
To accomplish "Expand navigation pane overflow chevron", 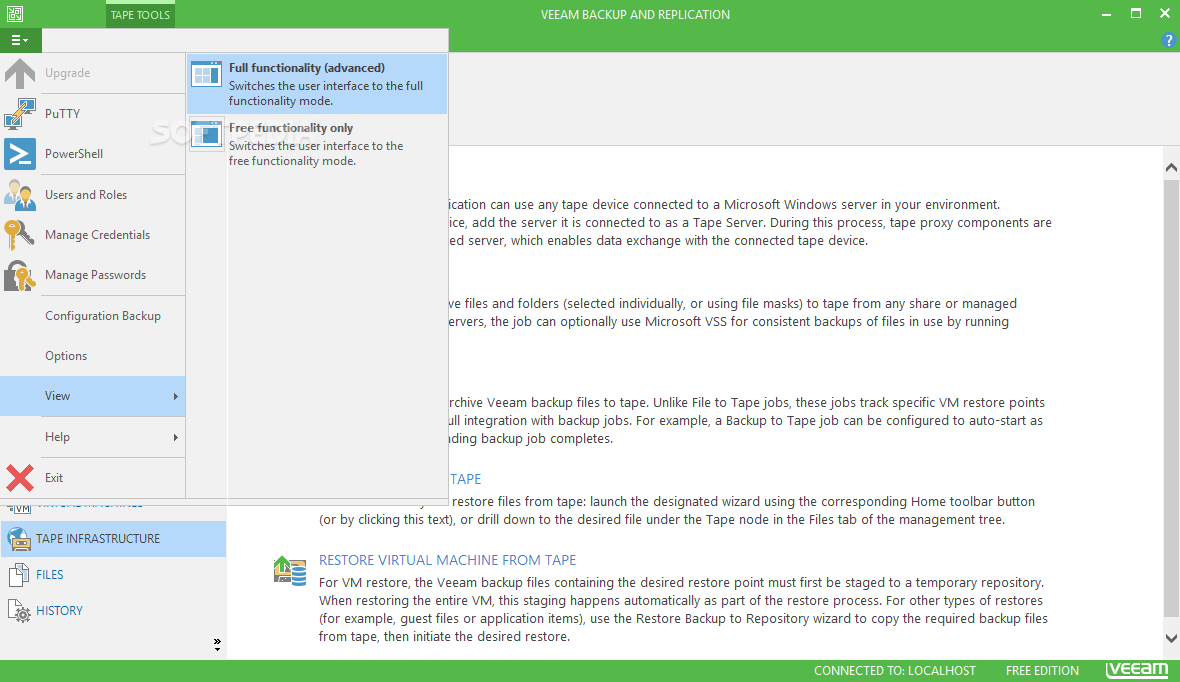I will point(217,644).
